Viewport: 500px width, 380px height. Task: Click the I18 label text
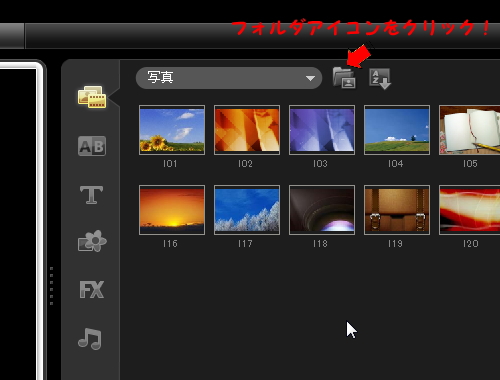click(x=320, y=244)
